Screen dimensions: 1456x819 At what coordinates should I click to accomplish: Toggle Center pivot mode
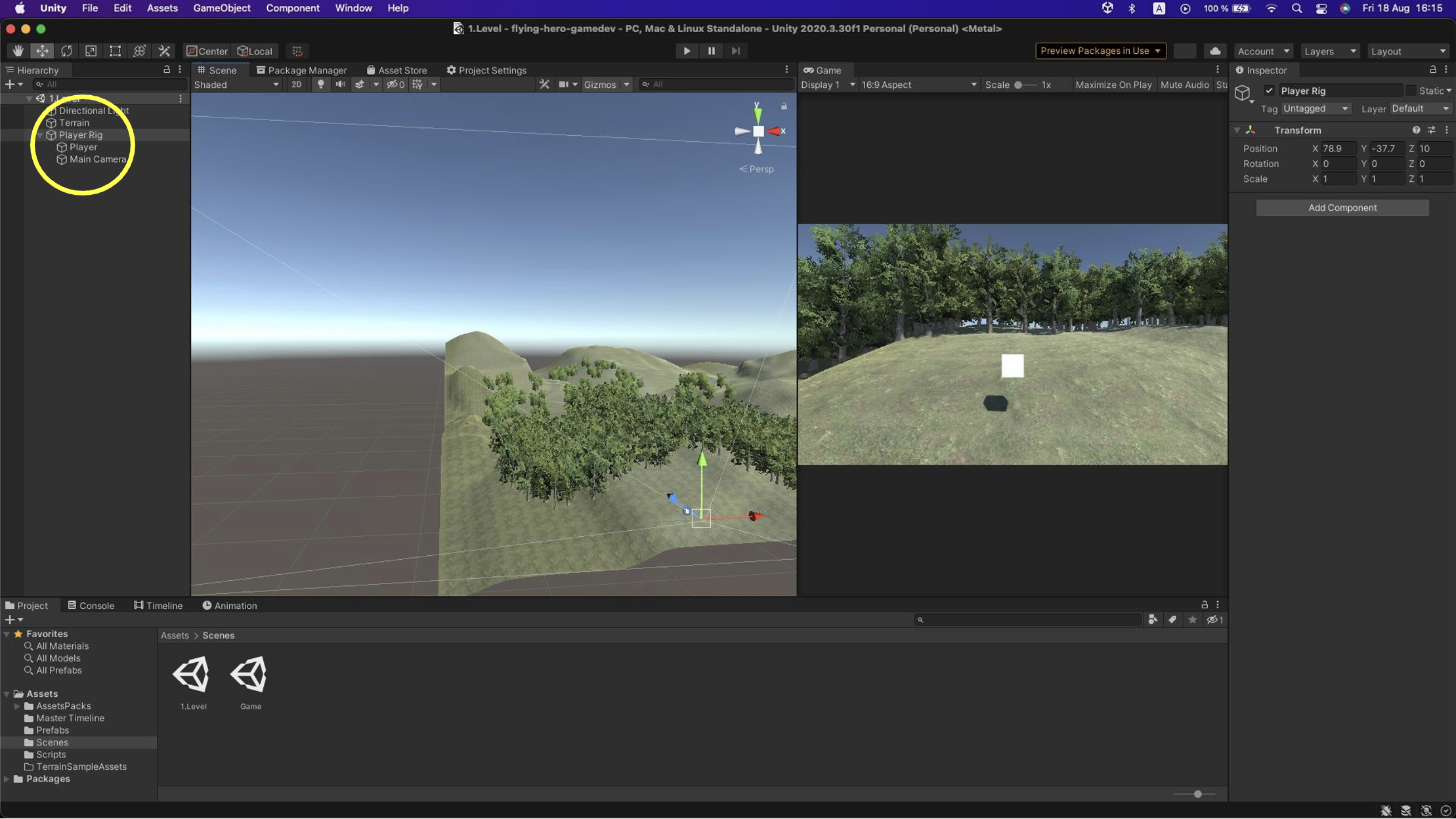207,51
